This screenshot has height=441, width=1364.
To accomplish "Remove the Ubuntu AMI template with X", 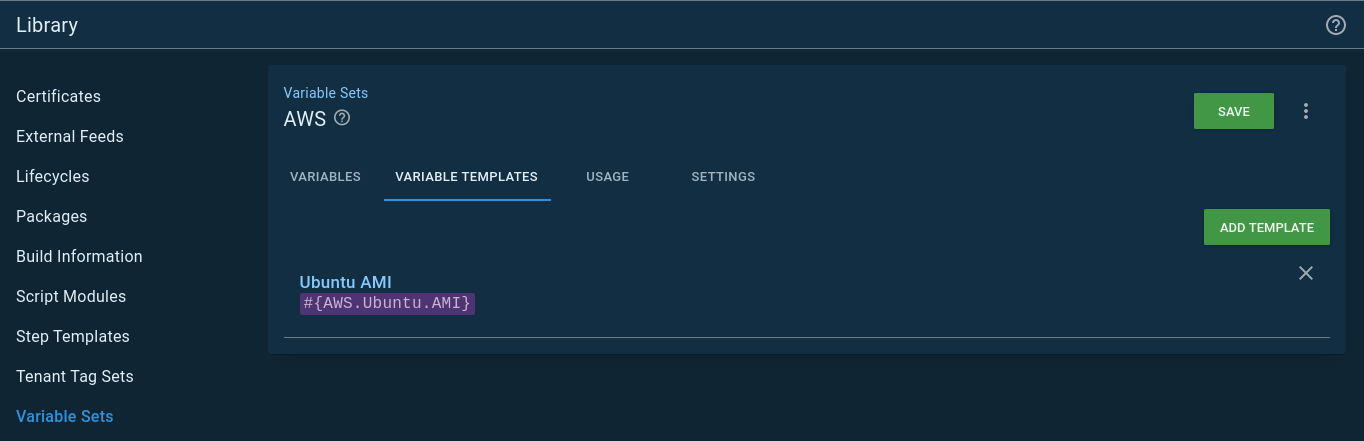I will point(1305,273).
